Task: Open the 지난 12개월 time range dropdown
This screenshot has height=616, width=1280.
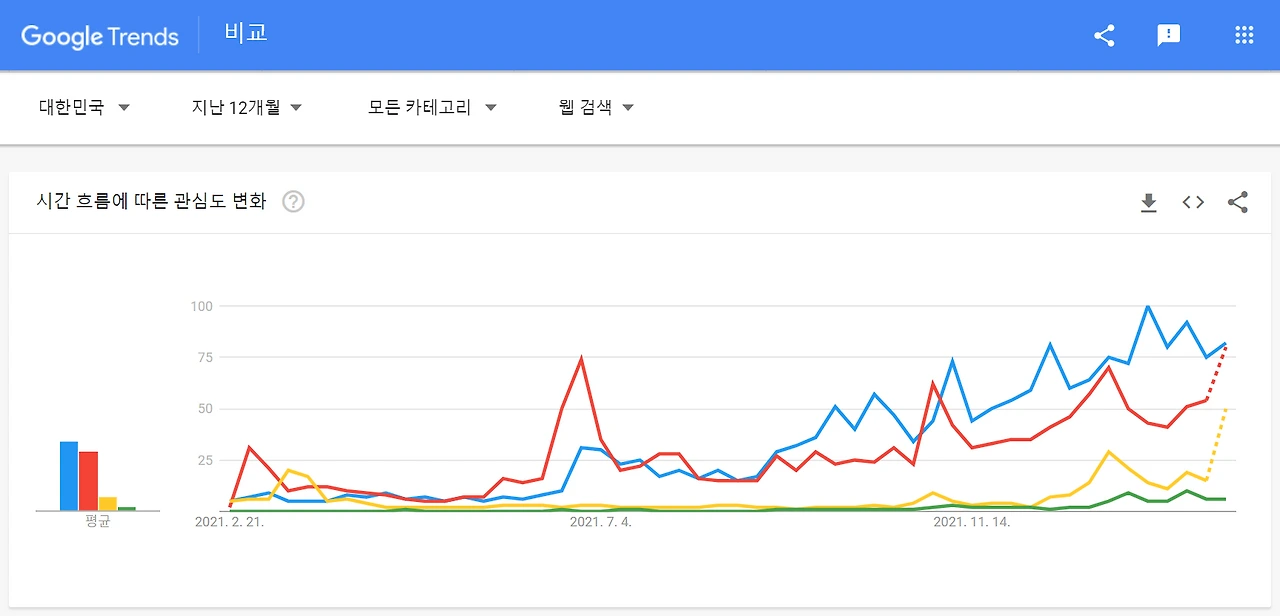Action: pos(247,107)
